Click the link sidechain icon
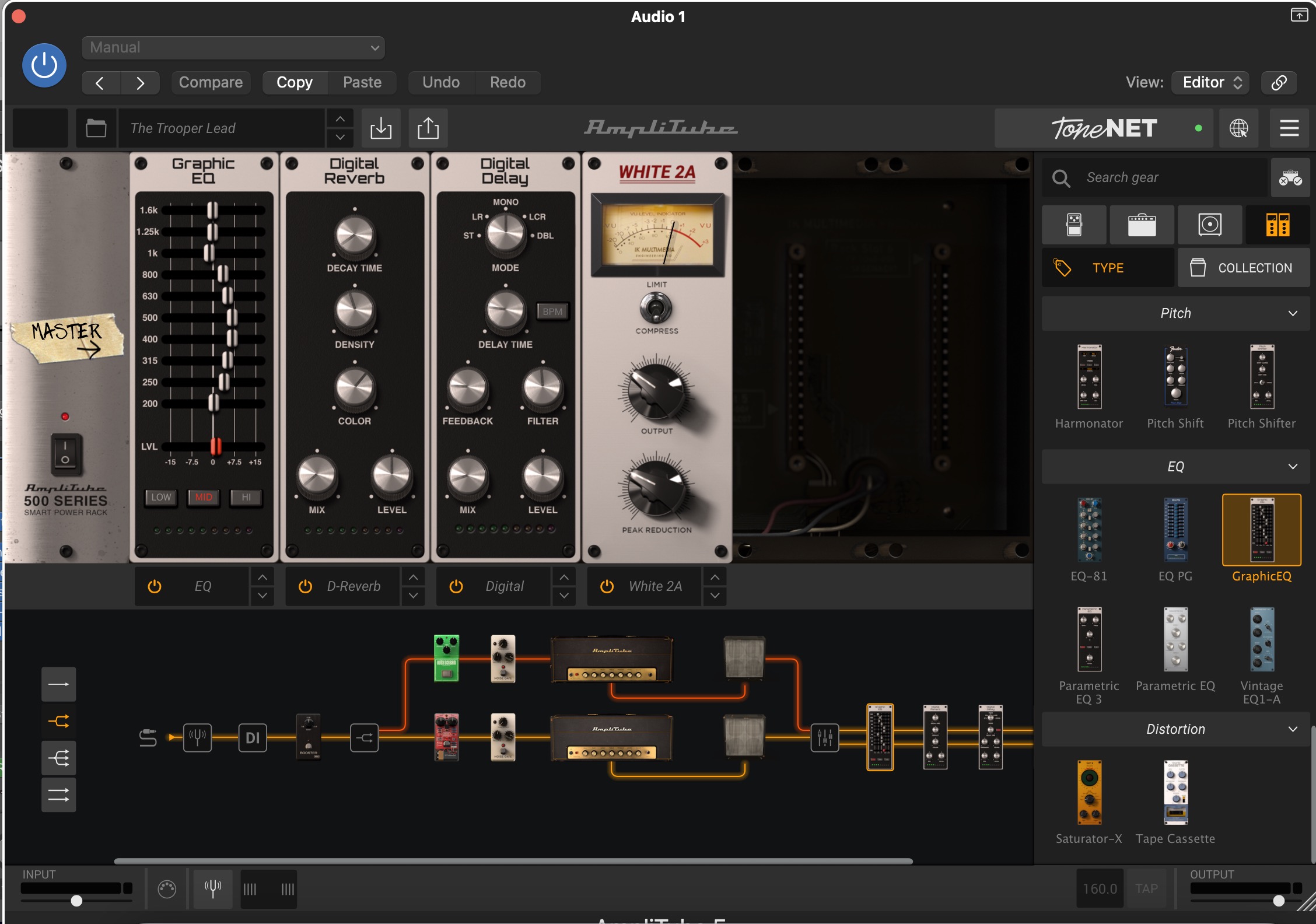1316x924 pixels. pyautogui.click(x=1279, y=82)
